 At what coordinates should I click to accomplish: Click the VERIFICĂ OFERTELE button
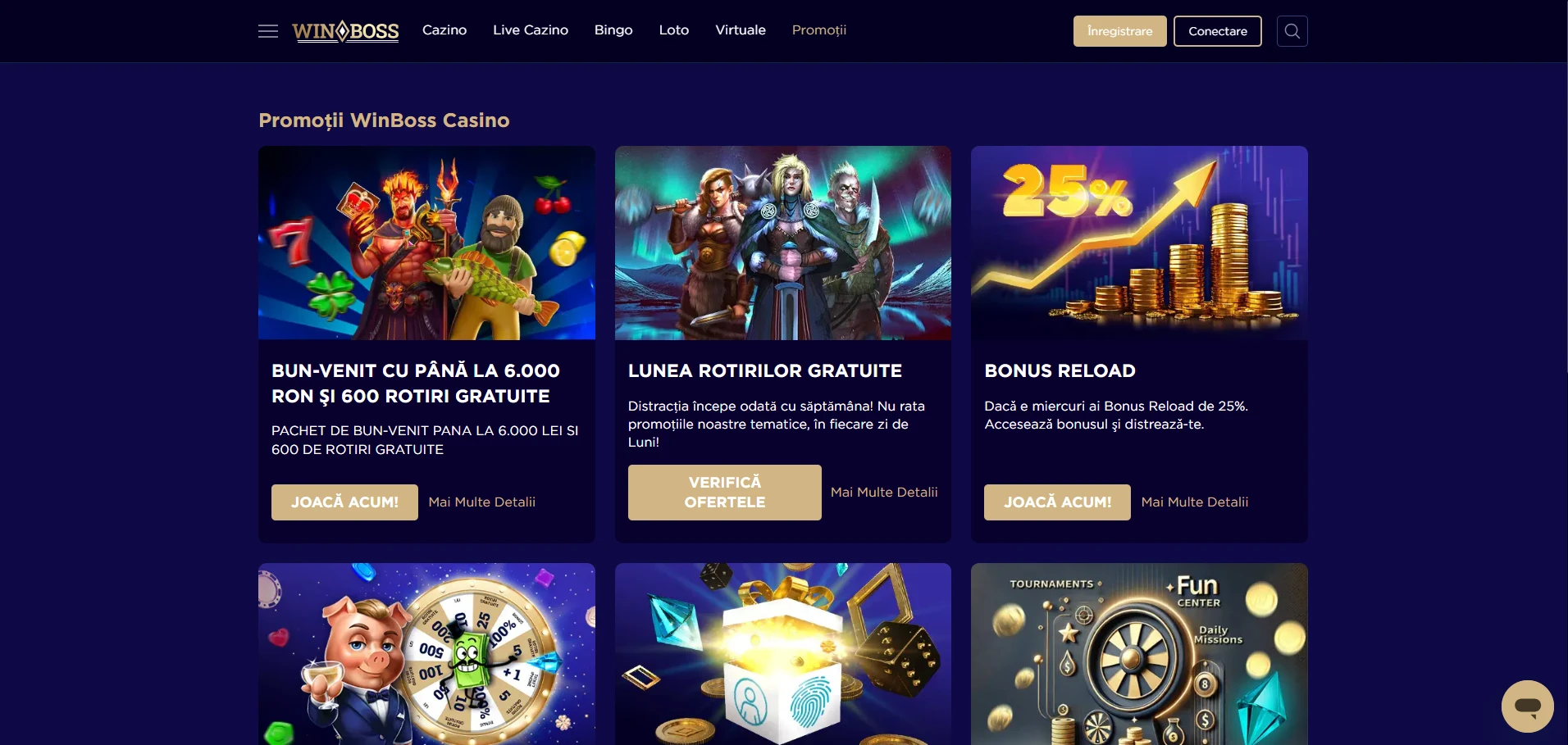tap(725, 493)
